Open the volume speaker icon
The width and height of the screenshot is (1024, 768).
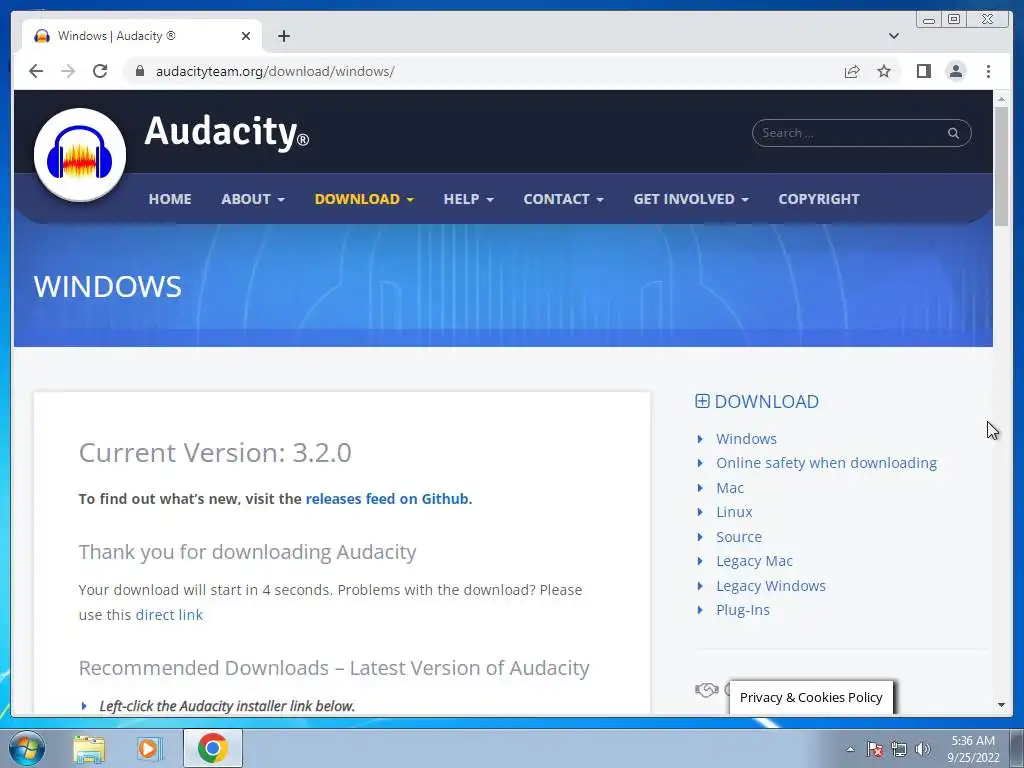click(x=922, y=749)
